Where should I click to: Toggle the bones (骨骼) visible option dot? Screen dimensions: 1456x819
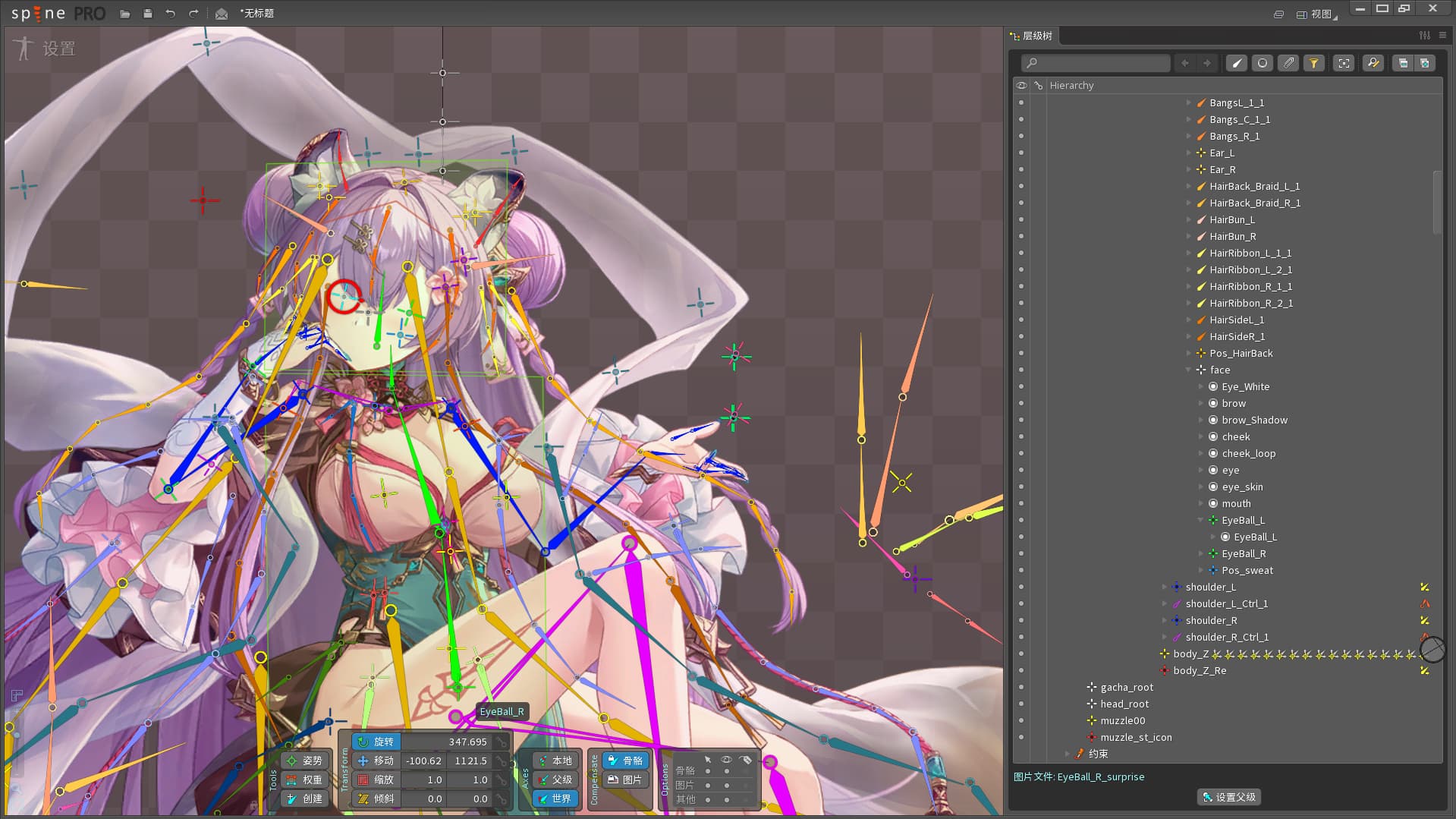(x=727, y=771)
